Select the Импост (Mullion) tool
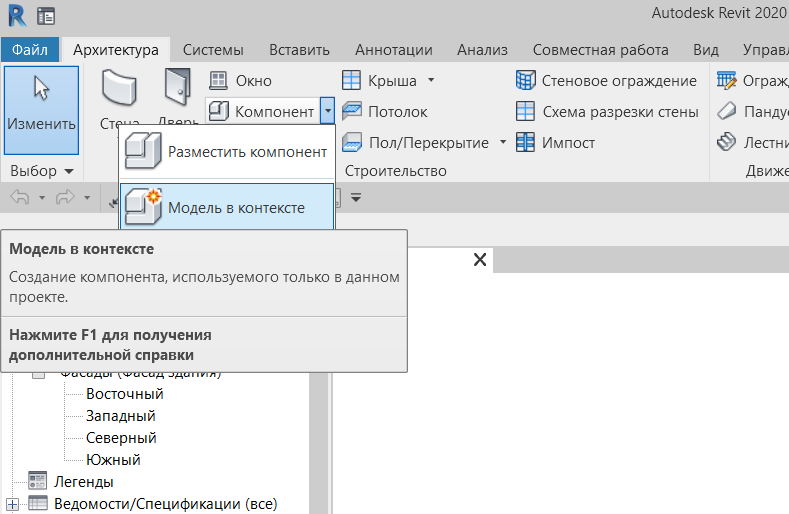789x514 pixels. click(x=555, y=143)
